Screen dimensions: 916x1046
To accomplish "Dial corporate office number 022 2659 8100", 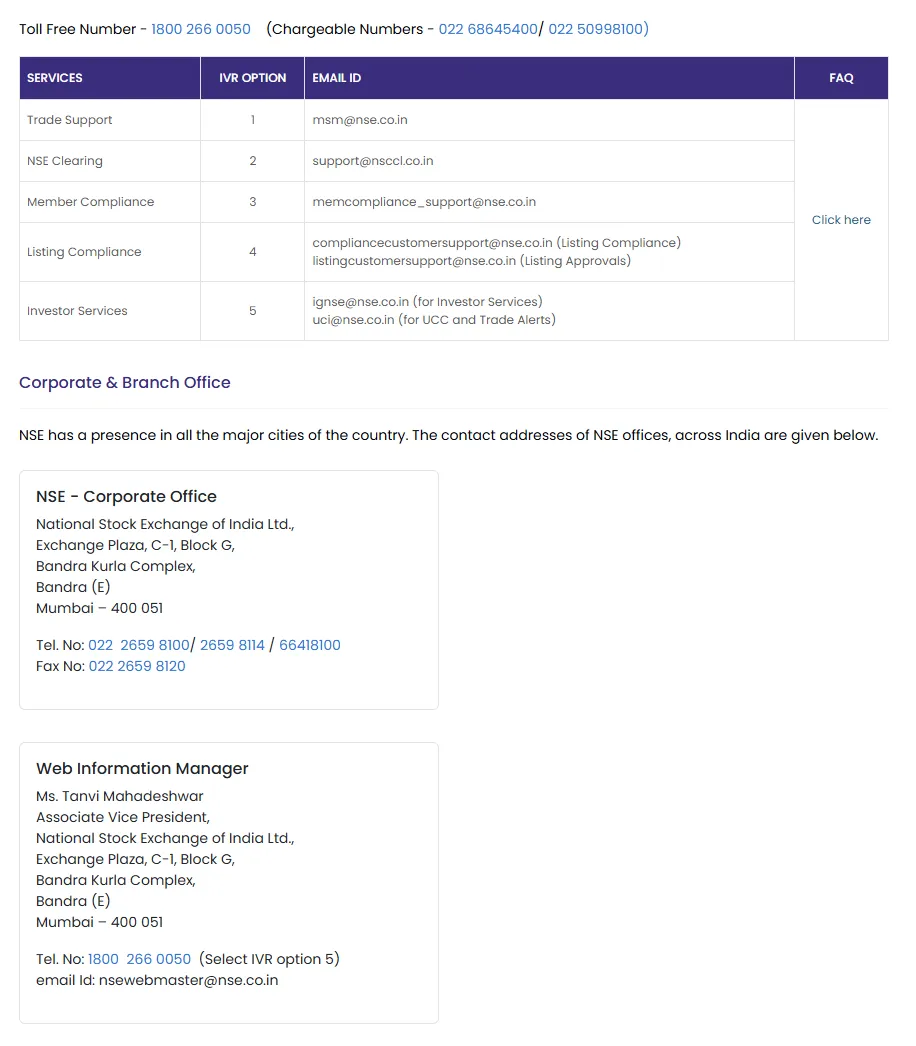I will (138, 645).
